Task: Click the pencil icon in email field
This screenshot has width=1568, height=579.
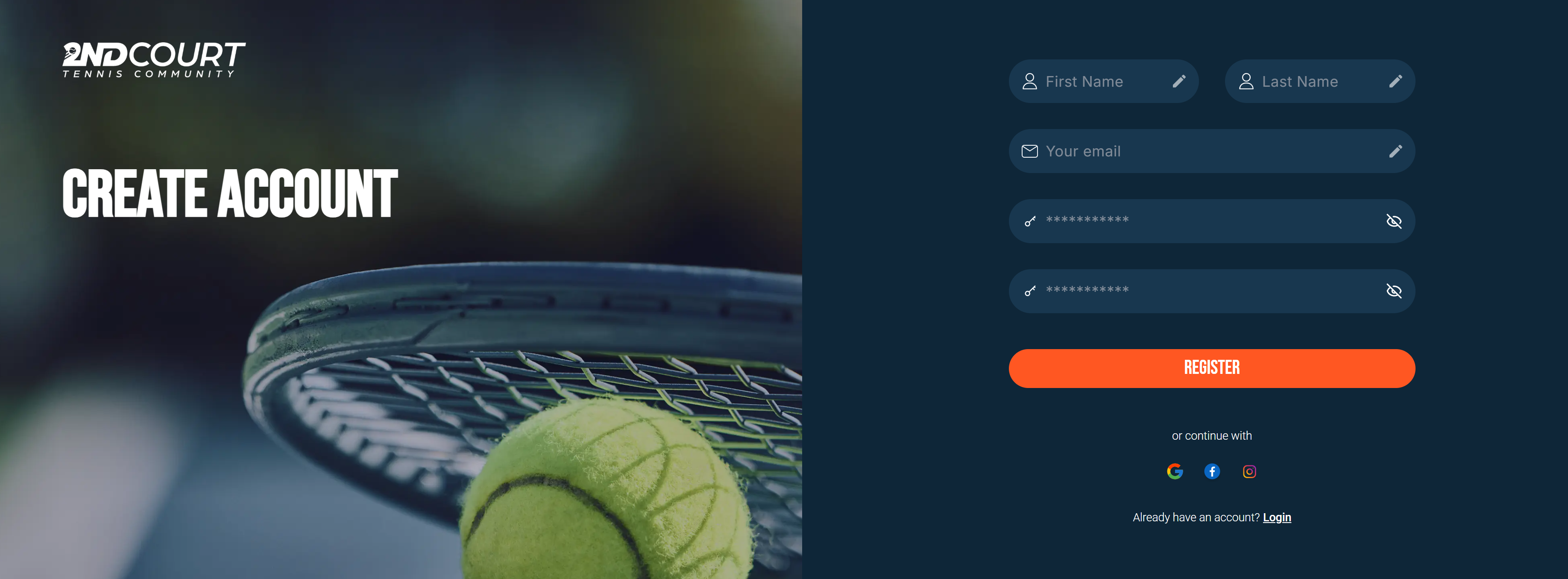Action: [x=1395, y=151]
